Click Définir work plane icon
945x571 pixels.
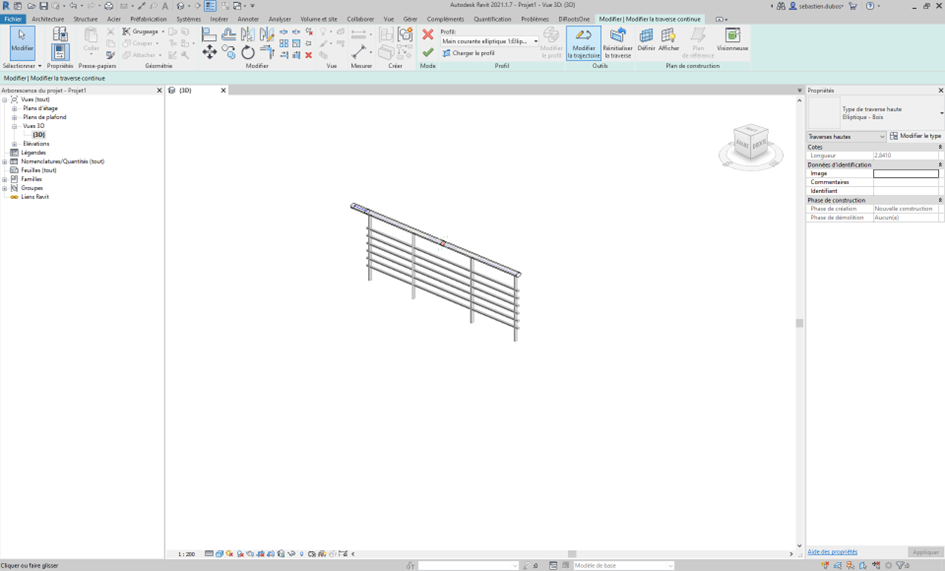tap(646, 39)
